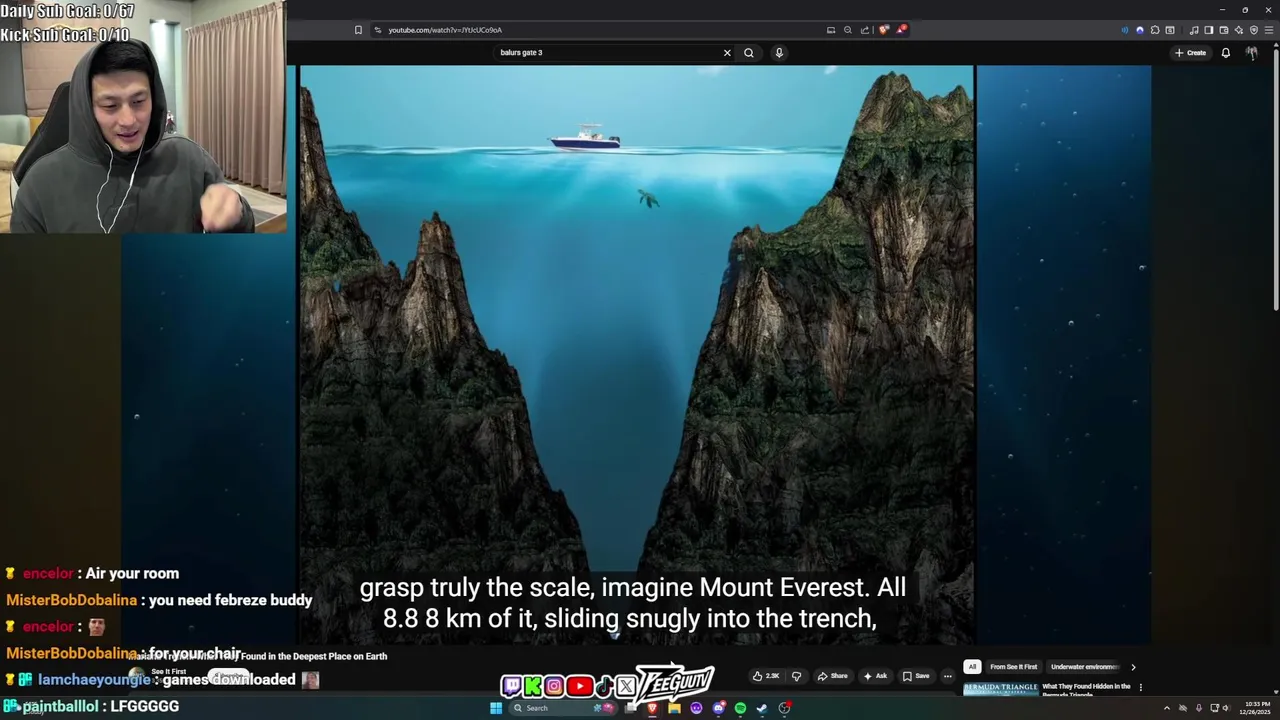This screenshot has height=720, width=1280.
Task: Open options menu for Bermuda Triangle video
Action: 1140,687
